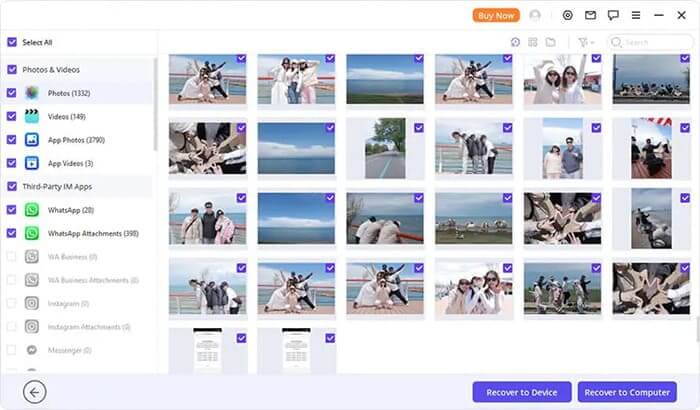Switch to the time-based view icon
This screenshot has height=410, width=700.
pos(515,42)
